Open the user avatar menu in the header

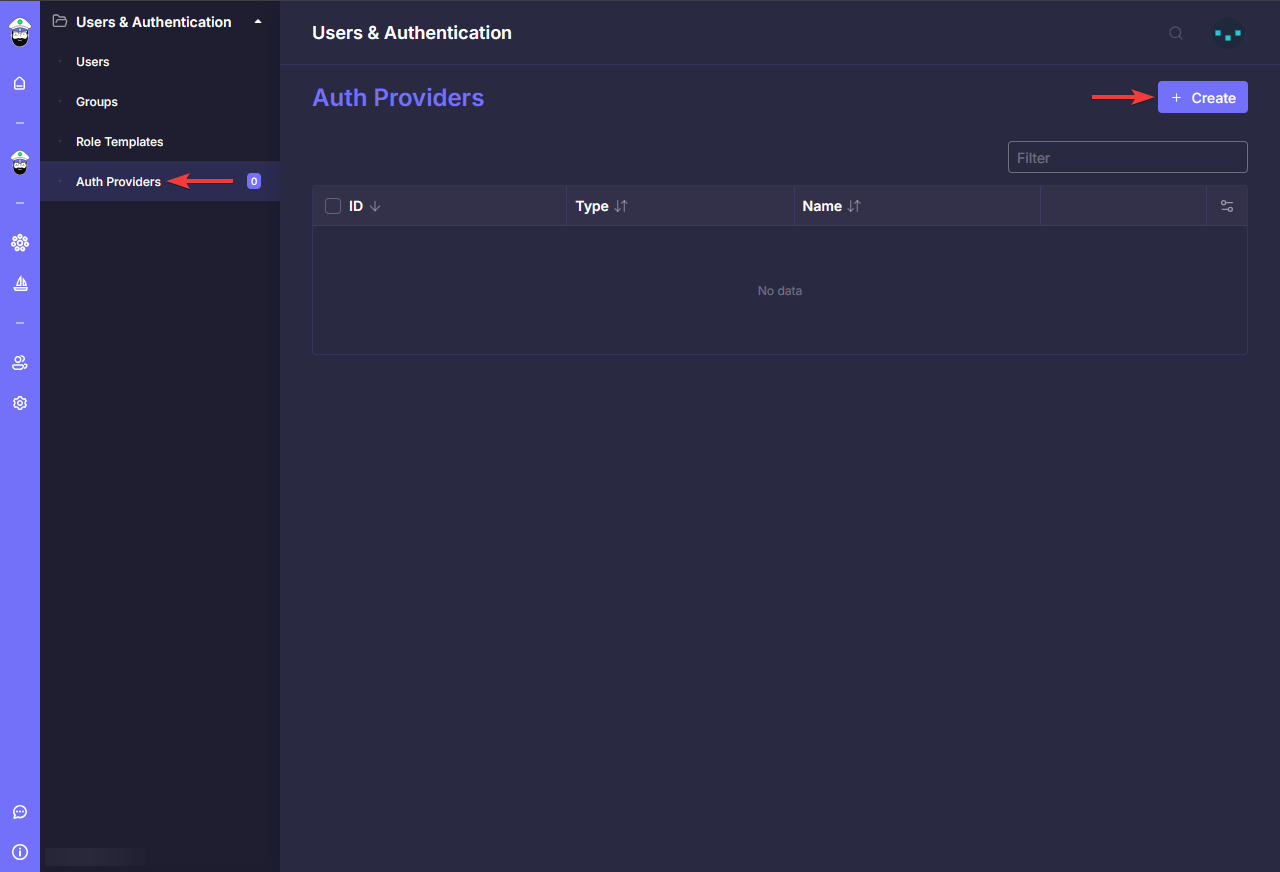click(x=1227, y=33)
